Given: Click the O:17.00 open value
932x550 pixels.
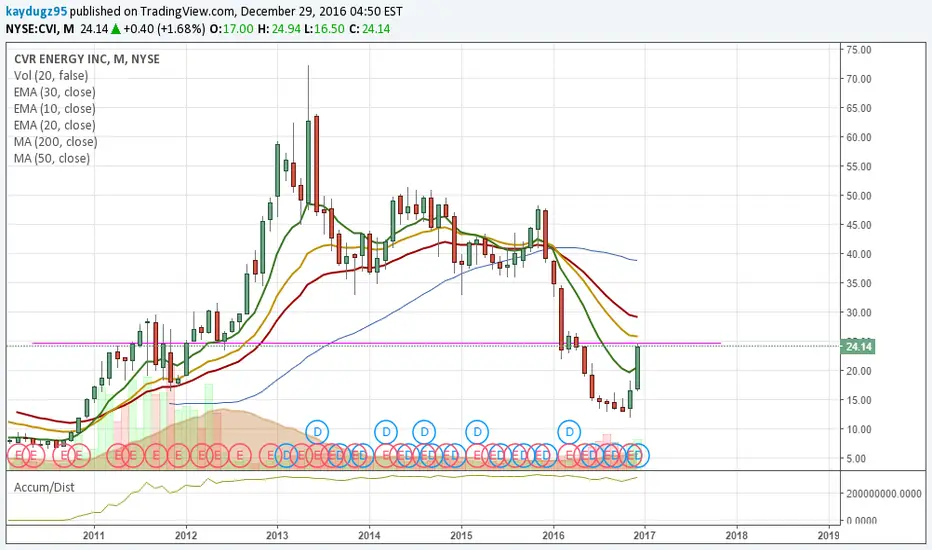Looking at the screenshot, I should pyautogui.click(x=231, y=29).
